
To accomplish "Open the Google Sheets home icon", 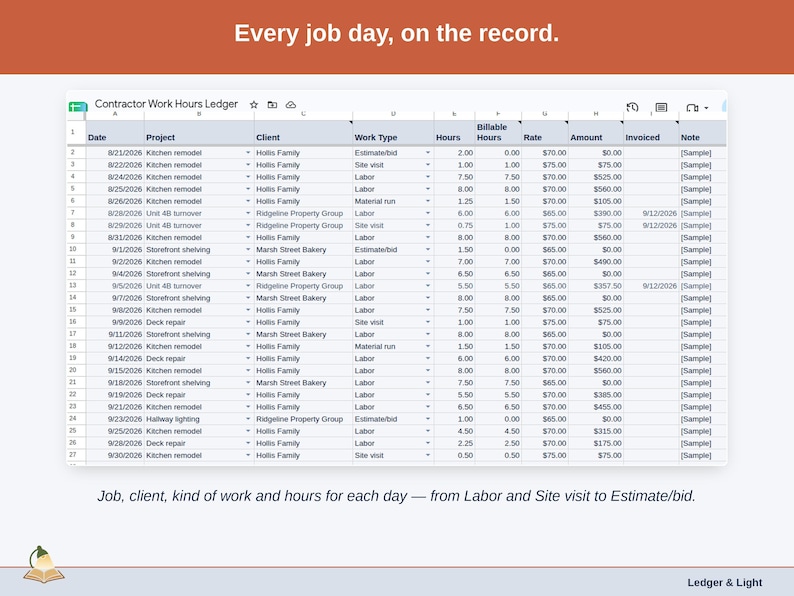I will click(77, 106).
